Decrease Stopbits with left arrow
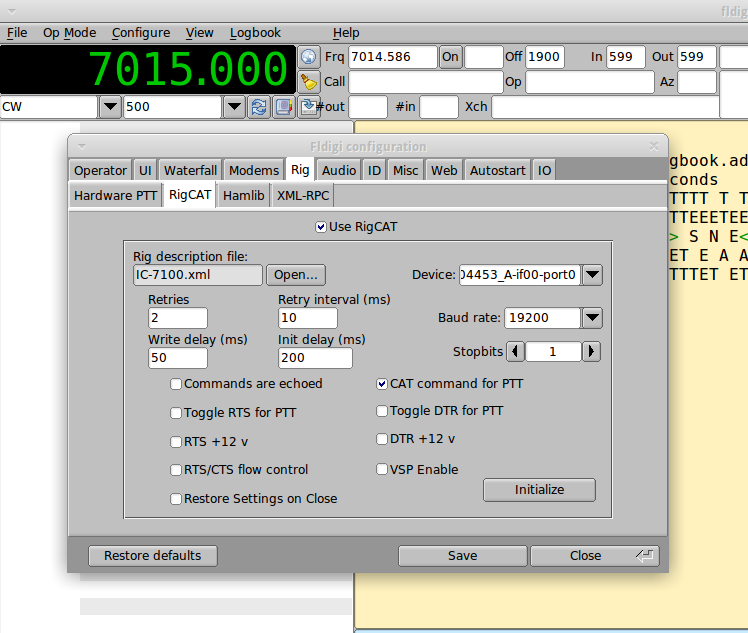748x633 pixels. [x=515, y=352]
